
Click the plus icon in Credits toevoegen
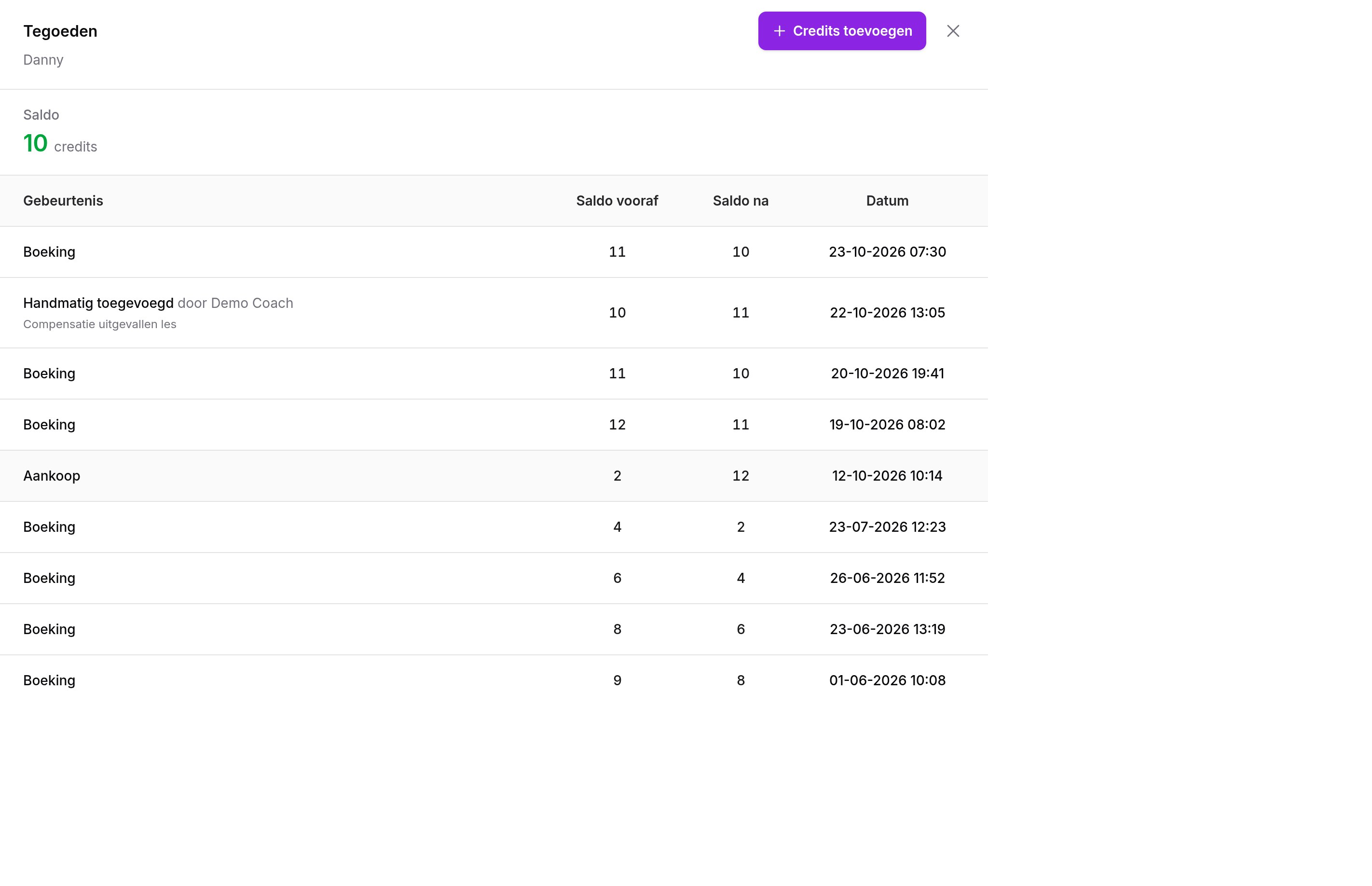(779, 31)
